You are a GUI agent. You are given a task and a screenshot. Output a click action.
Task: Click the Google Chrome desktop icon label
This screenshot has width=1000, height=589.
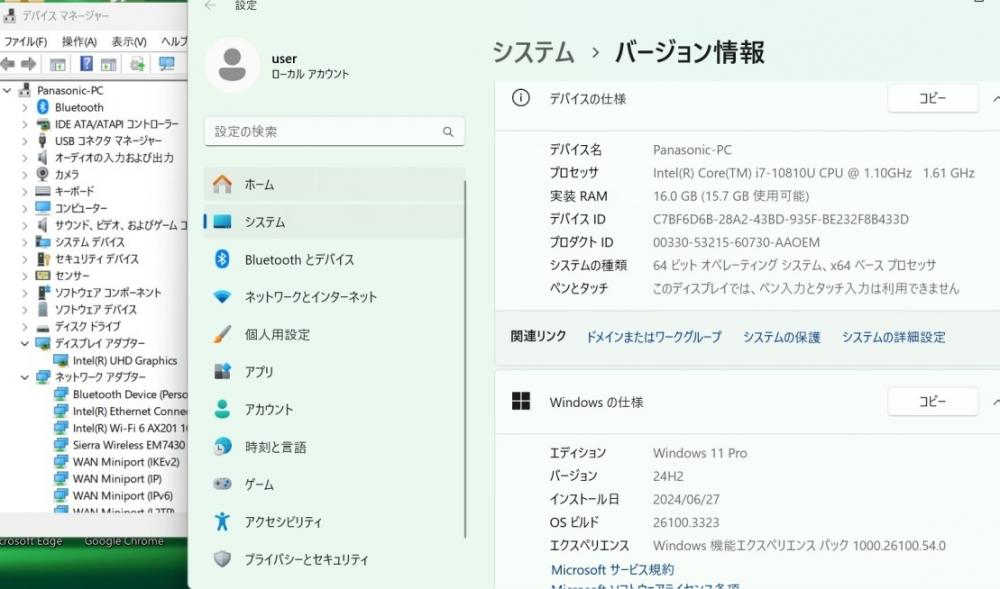[124, 541]
